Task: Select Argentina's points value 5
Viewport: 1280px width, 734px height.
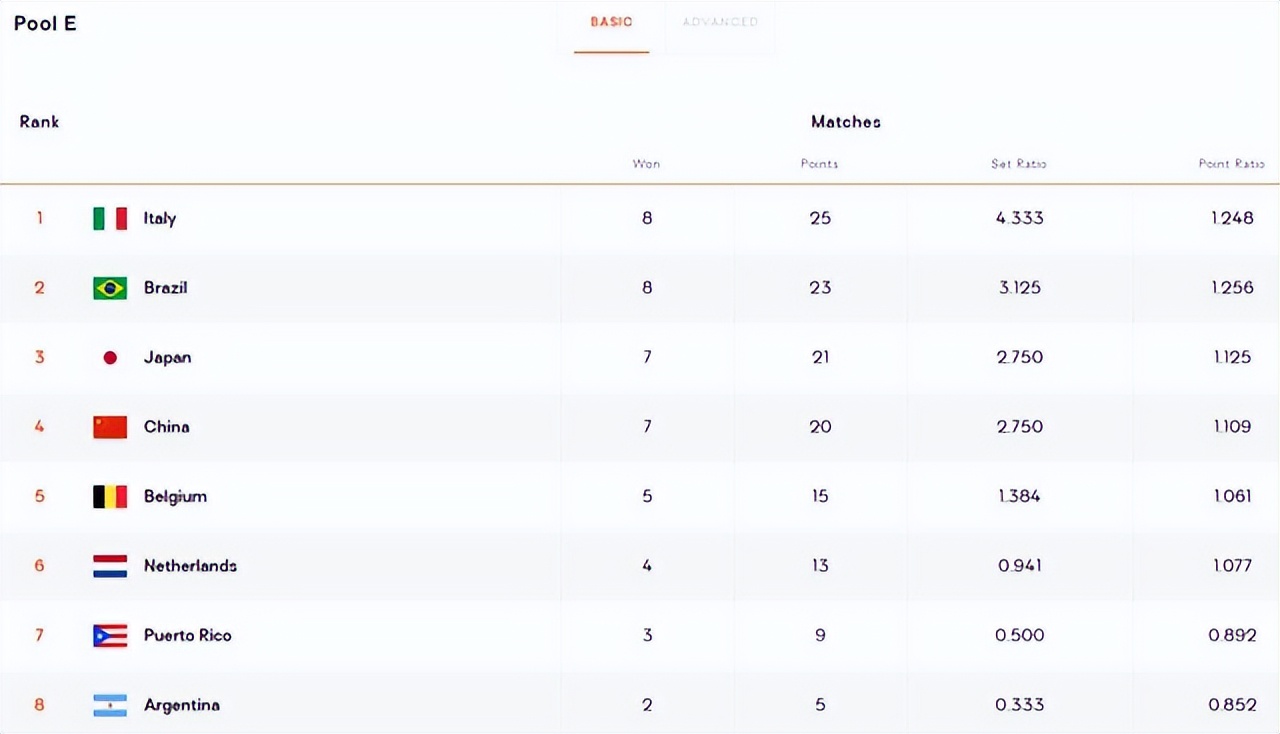Action: click(x=820, y=705)
